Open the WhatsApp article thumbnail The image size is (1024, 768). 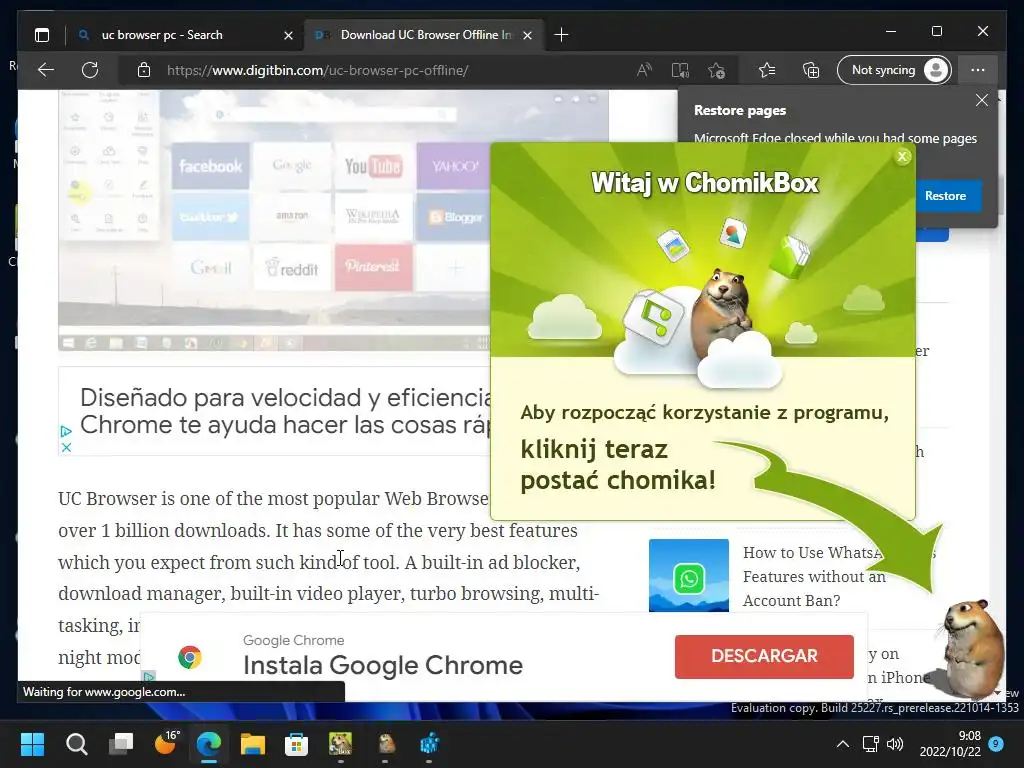pyautogui.click(x=688, y=575)
